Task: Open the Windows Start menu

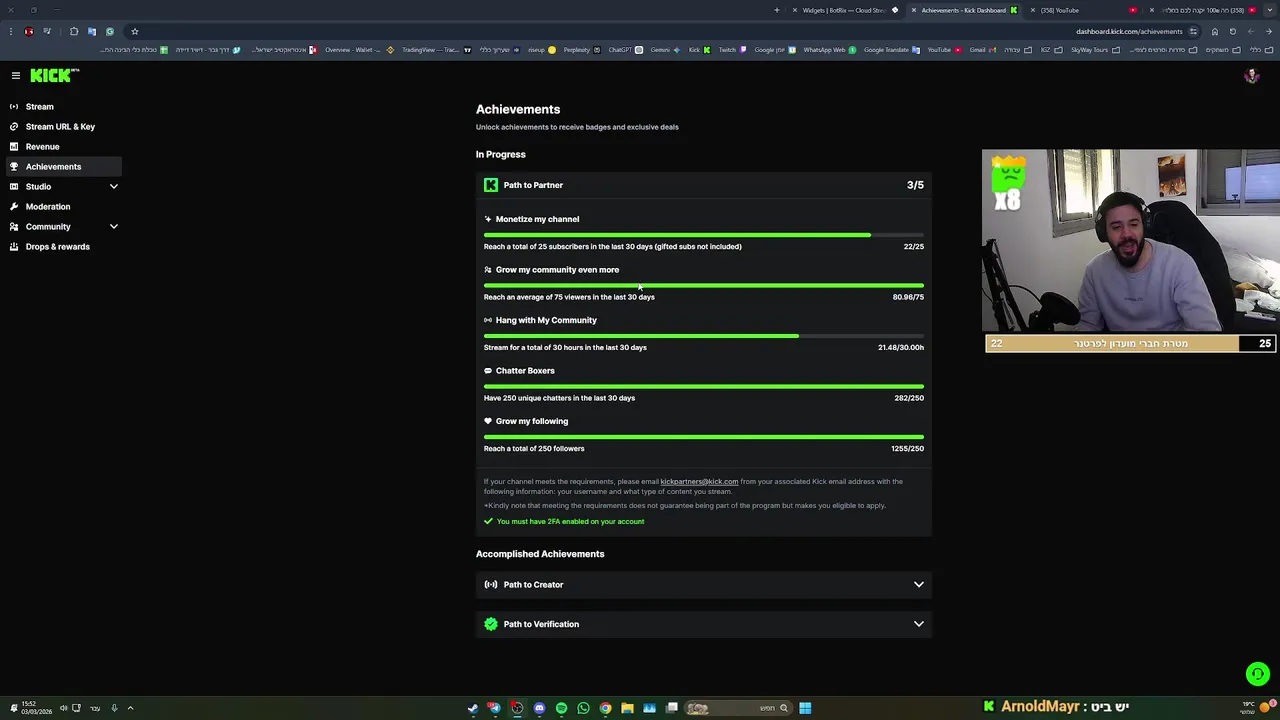Action: [x=805, y=708]
